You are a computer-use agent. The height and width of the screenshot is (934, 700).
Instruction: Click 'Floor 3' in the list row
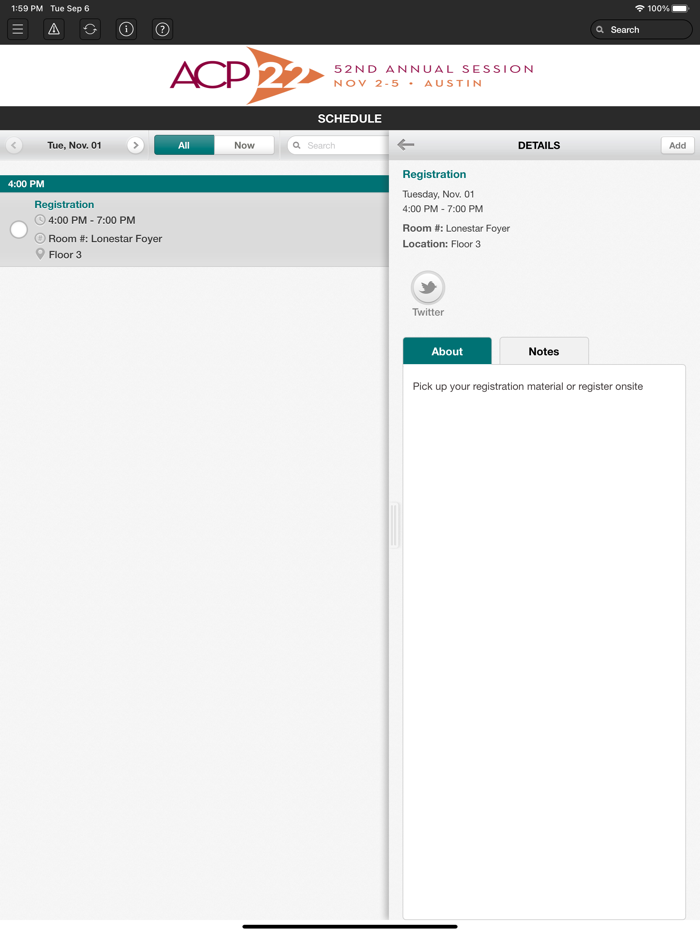[65, 254]
